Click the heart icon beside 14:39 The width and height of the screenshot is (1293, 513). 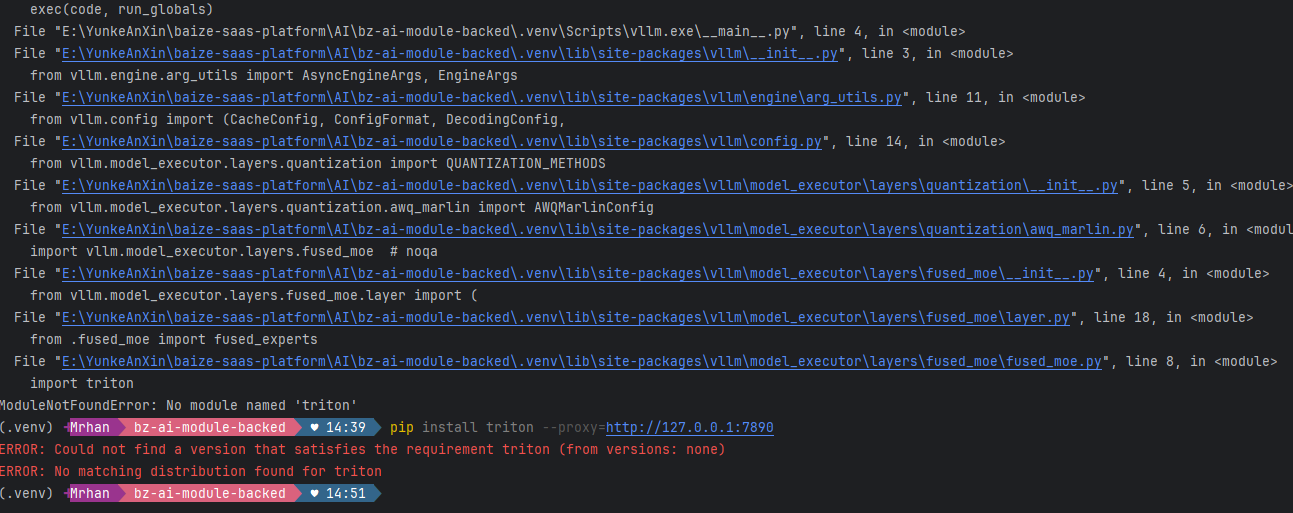click(315, 427)
